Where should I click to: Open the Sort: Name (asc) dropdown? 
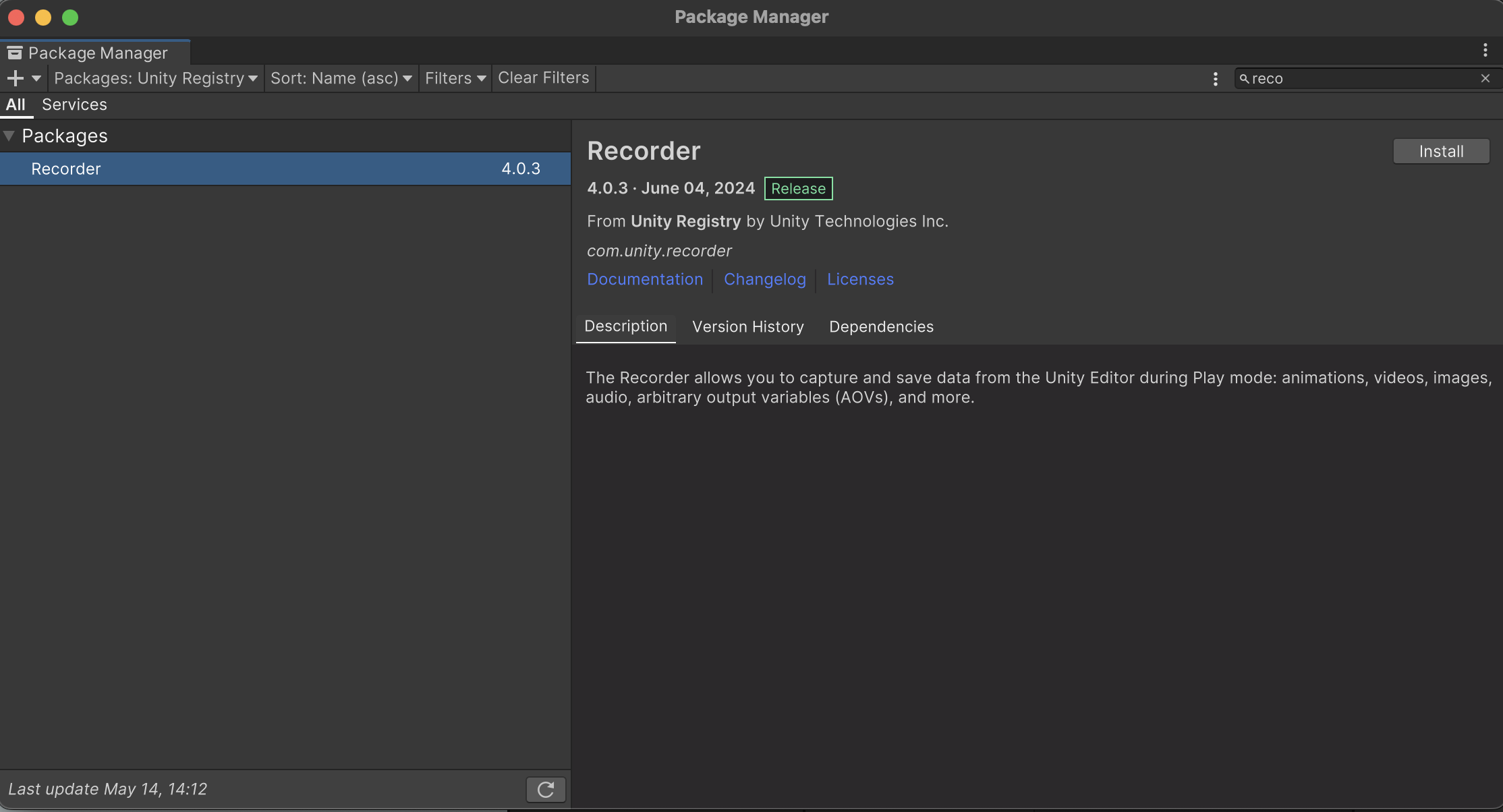pos(341,78)
